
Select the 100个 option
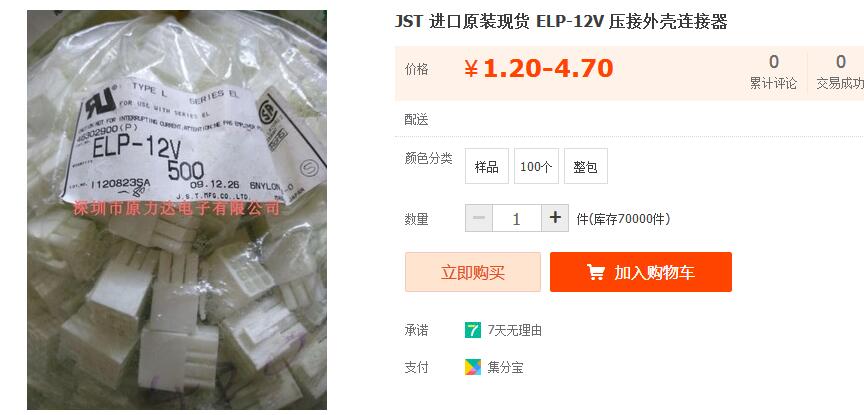click(x=536, y=166)
